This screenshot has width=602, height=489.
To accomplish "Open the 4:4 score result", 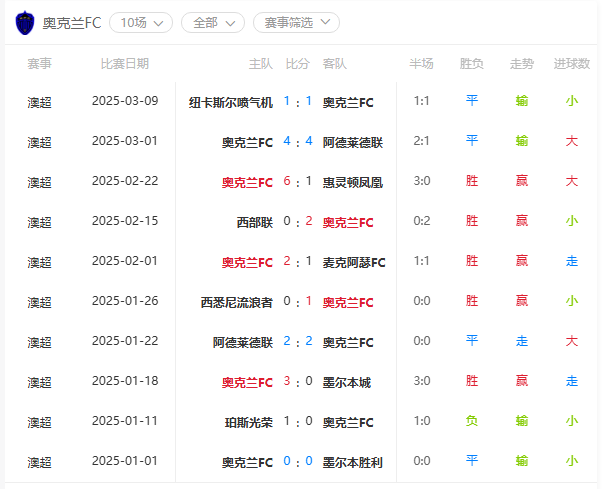I will click(x=298, y=141).
